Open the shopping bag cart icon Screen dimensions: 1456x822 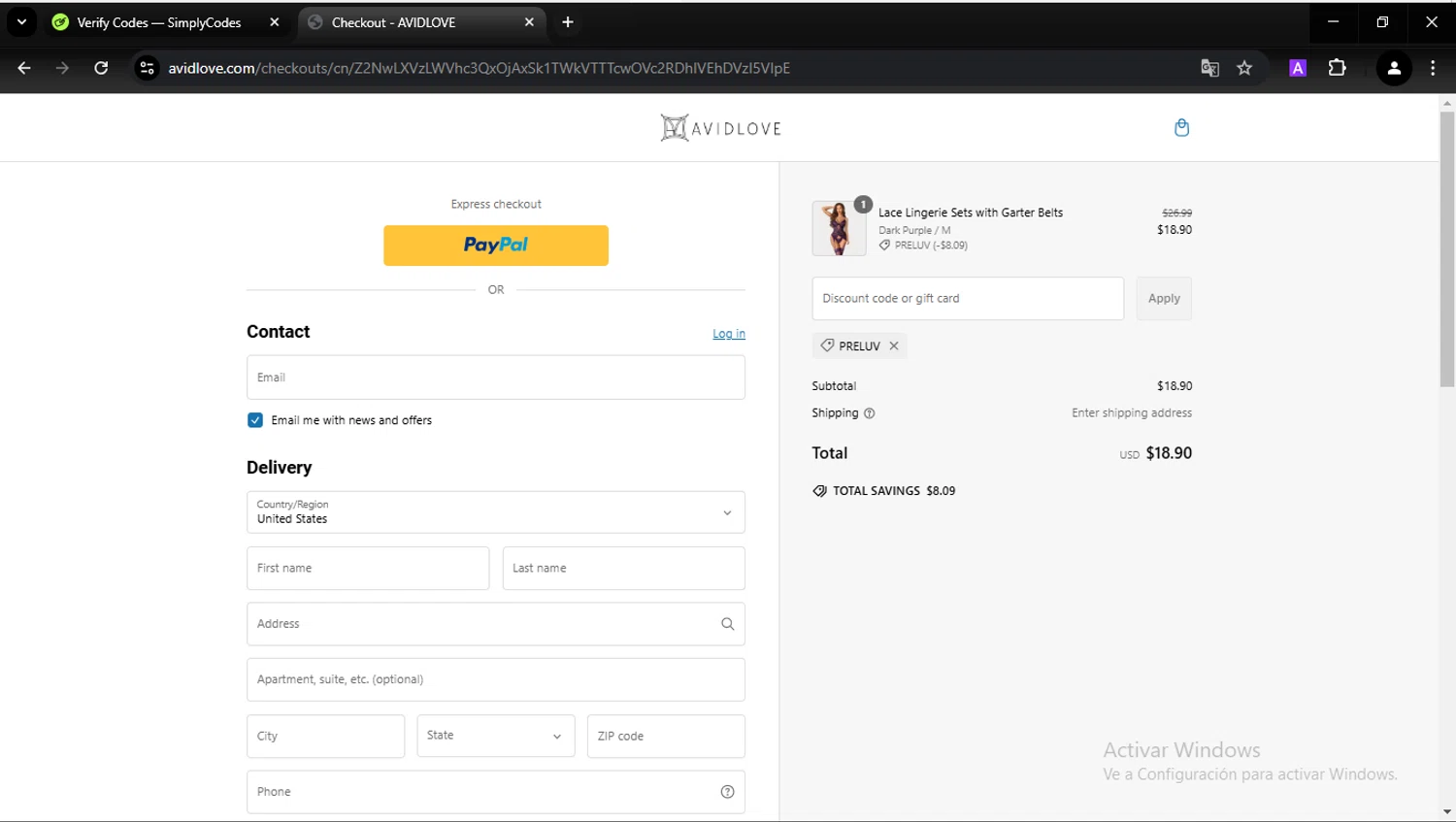tap(1181, 127)
